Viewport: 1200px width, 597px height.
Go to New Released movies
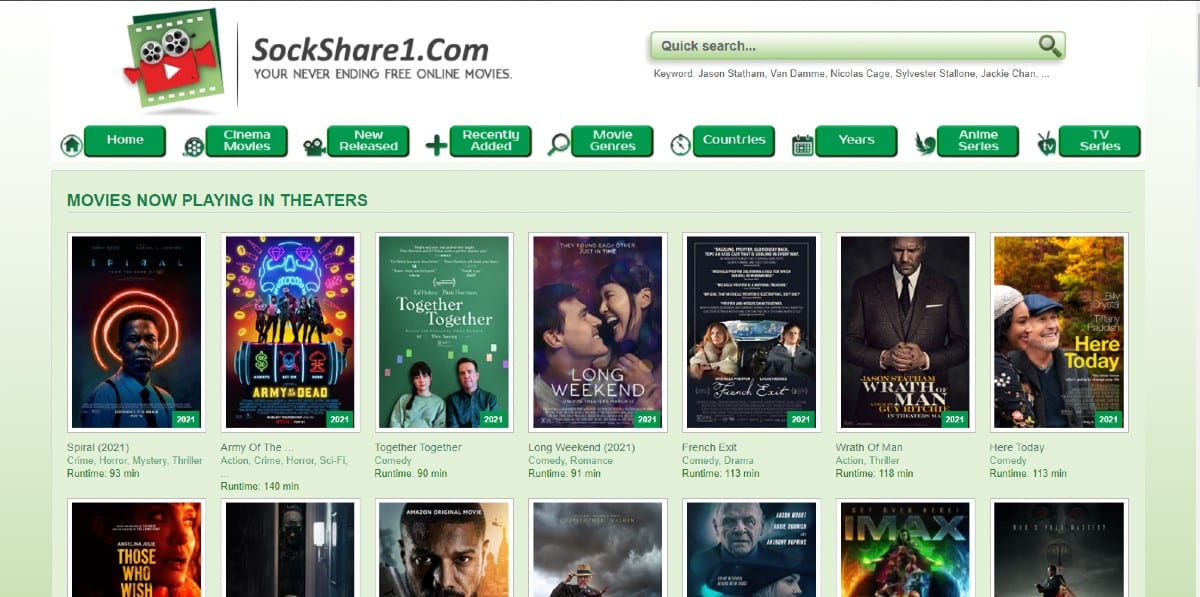tap(368, 141)
